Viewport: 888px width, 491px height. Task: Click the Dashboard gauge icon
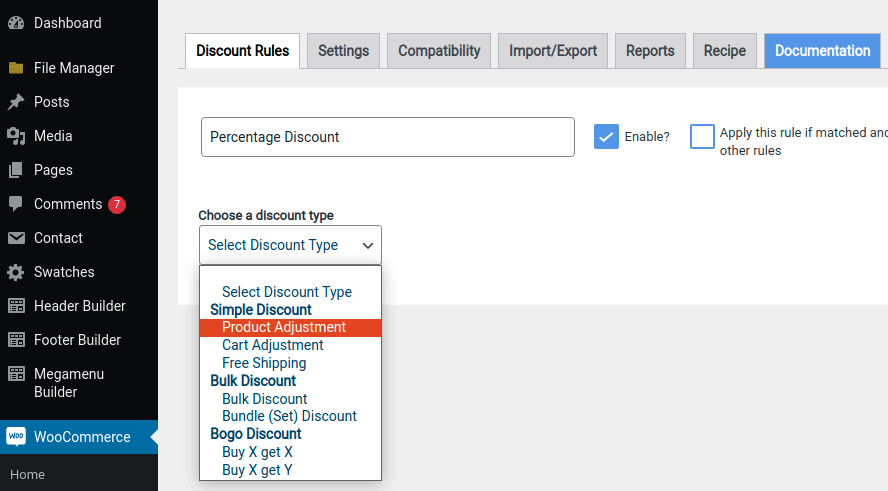coord(16,22)
